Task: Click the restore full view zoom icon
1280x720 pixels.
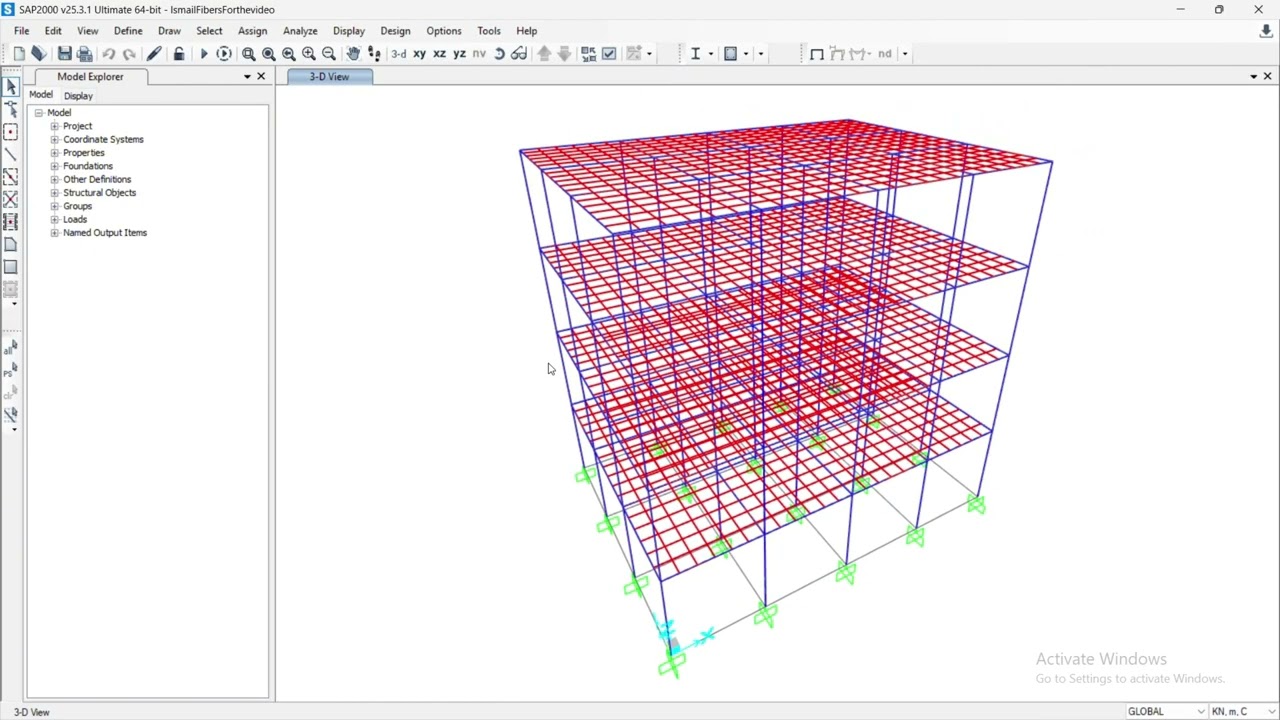Action: tap(269, 54)
